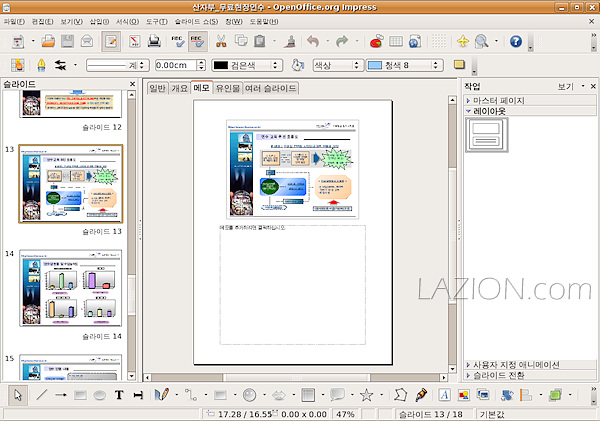This screenshot has width=600, height=421.
Task: Click line width 0.00cm field
Action: 176,65
